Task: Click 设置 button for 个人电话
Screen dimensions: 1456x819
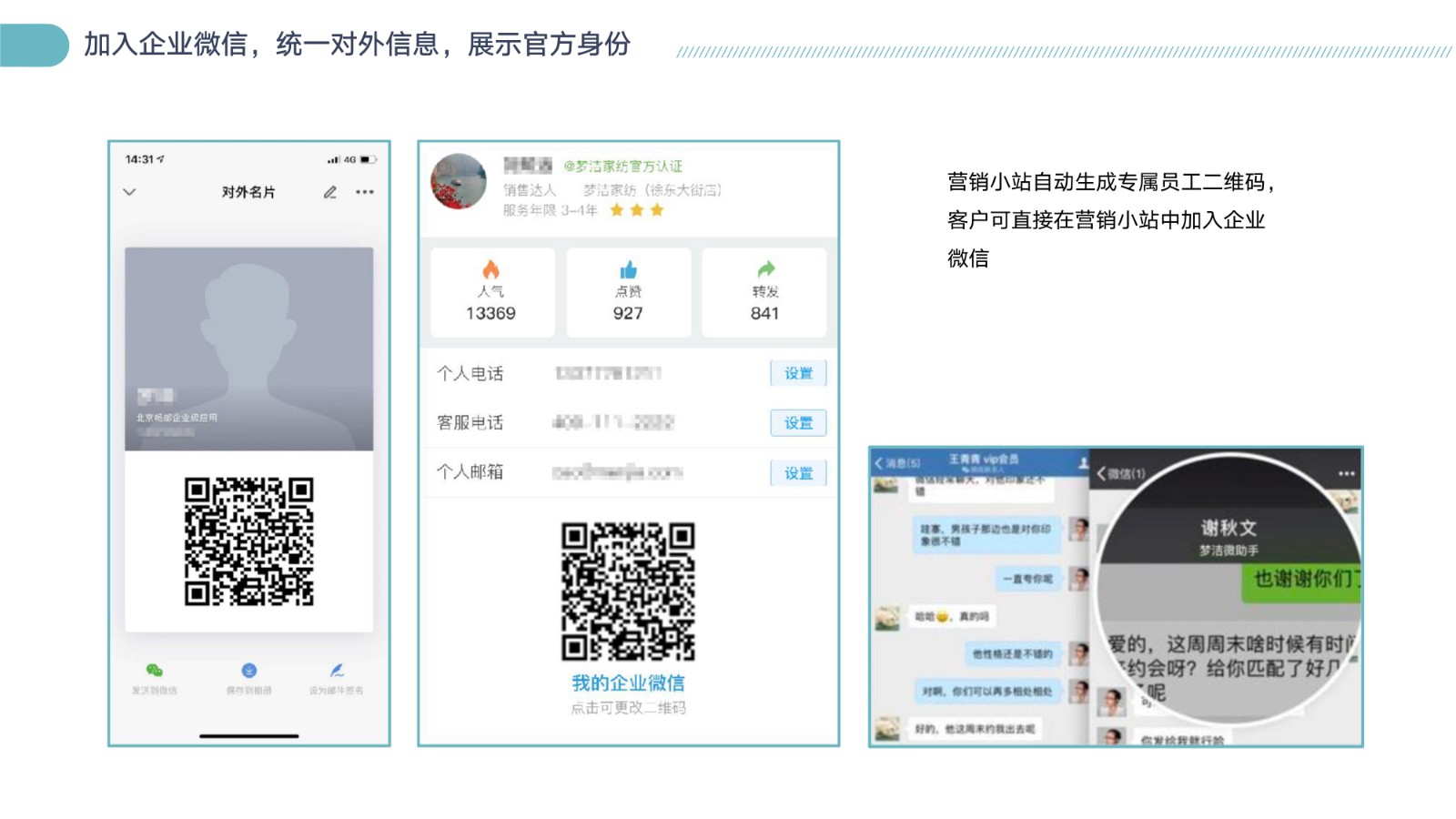Action: coord(798,373)
